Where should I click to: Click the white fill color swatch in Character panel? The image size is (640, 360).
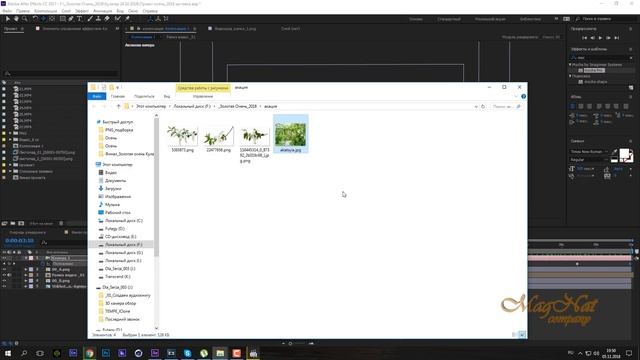tap(624, 154)
